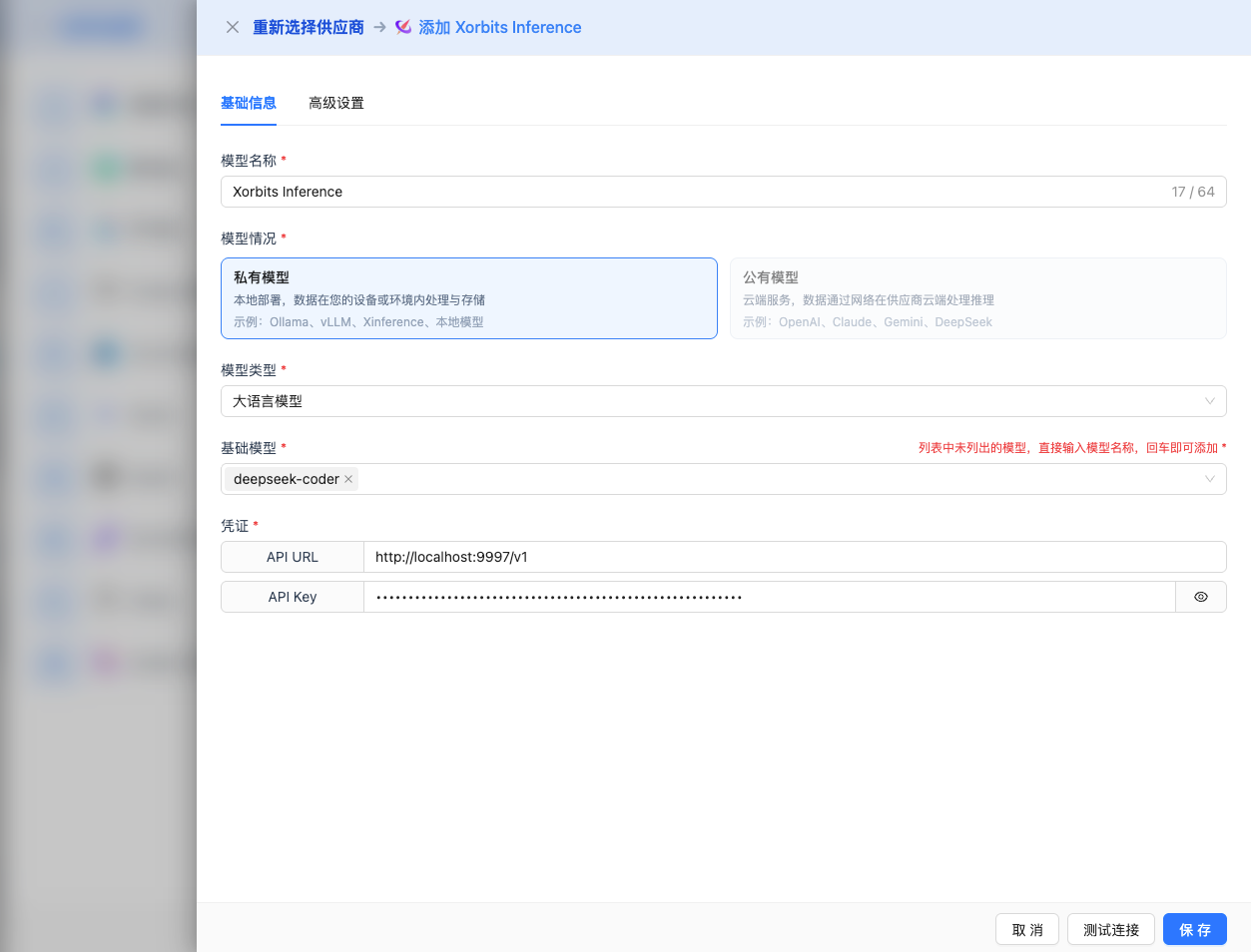This screenshot has height=952, width=1251.
Task: Click into the masked API Key field
Action: click(x=769, y=597)
